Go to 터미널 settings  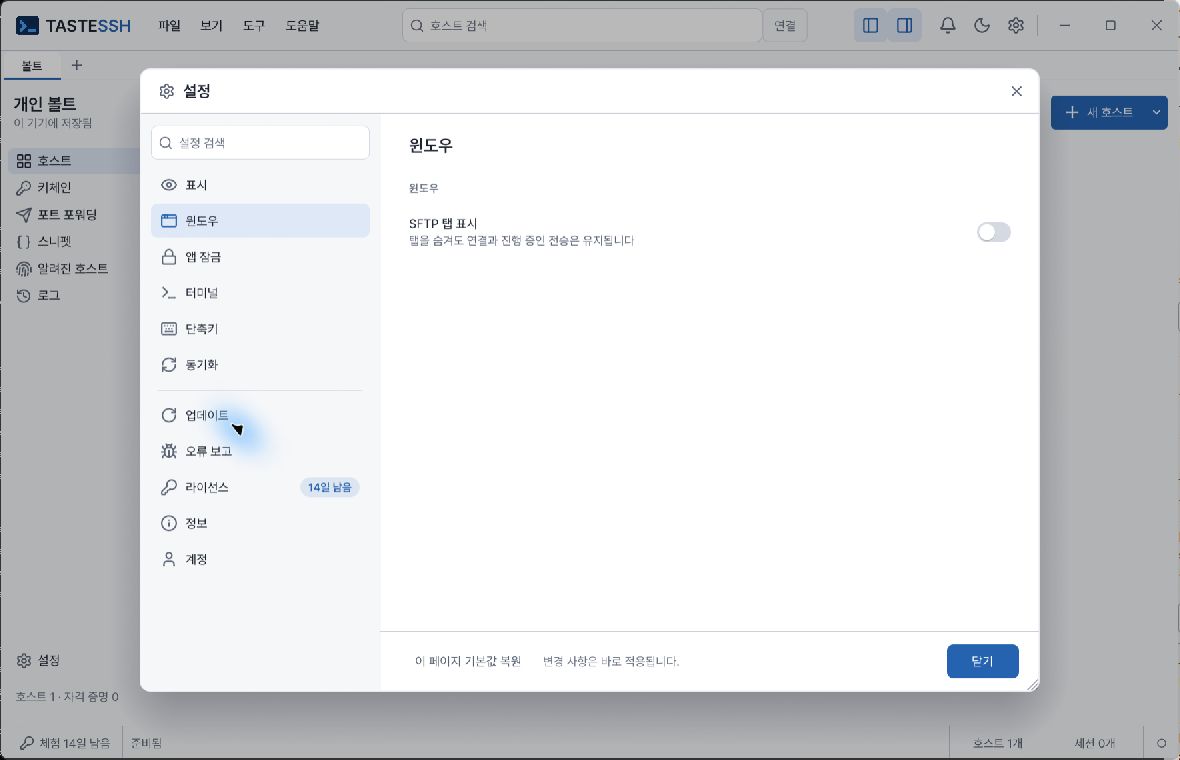point(260,293)
